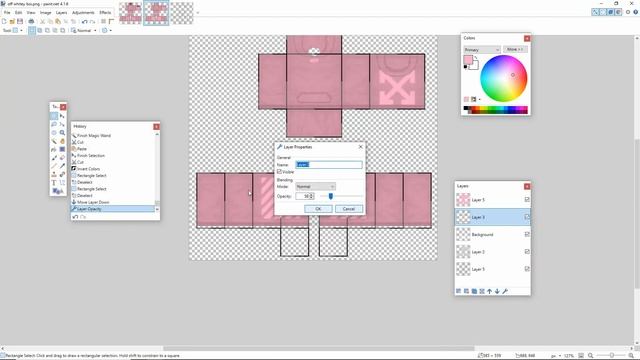Click the opacity slider handle in Layer Properties
The image size is (640, 360).
(331, 196)
